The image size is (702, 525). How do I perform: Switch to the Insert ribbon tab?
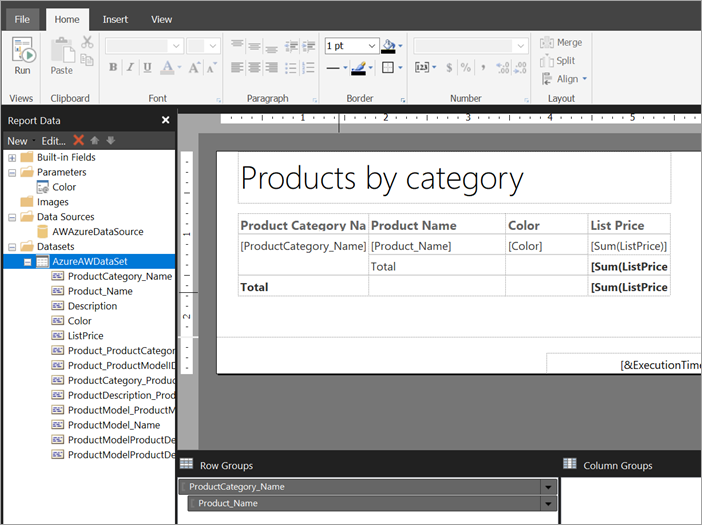pyautogui.click(x=115, y=20)
